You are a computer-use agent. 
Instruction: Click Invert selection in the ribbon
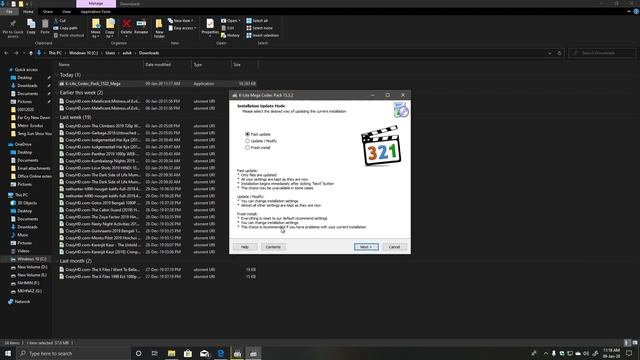tap(262, 36)
